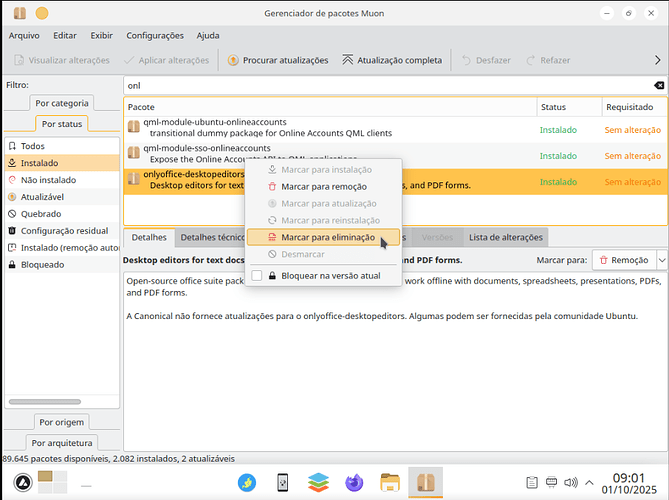Screen dimensions: 669x500
Task: Click the Atualização completa toolbar button
Action: 392,60
